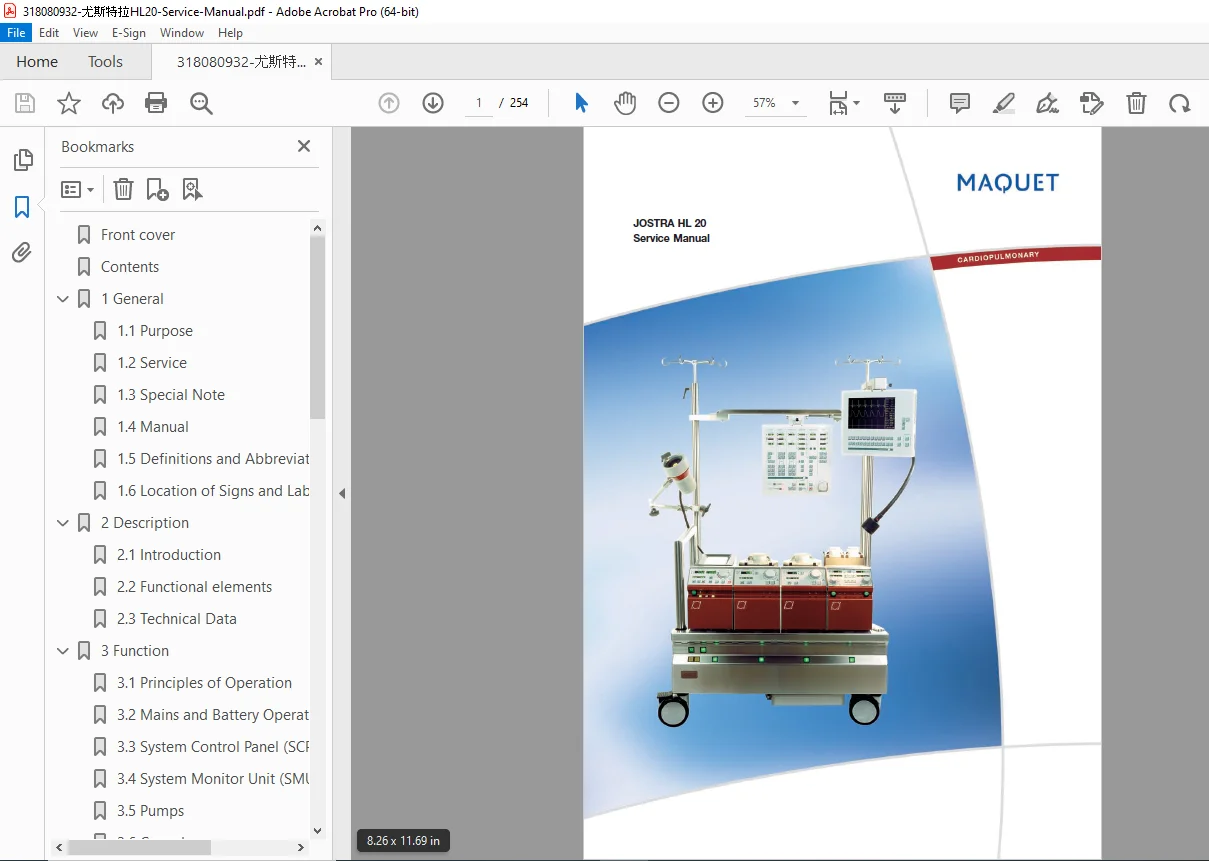The width and height of the screenshot is (1209, 861).
Task: Open the find text search tool
Action: [x=201, y=103]
